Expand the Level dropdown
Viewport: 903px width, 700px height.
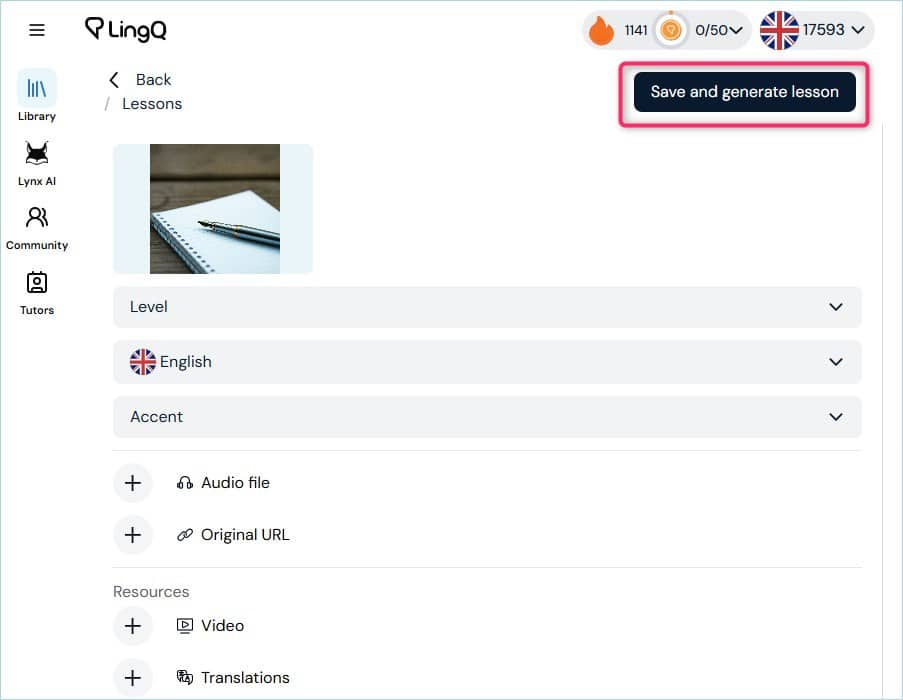coord(487,307)
